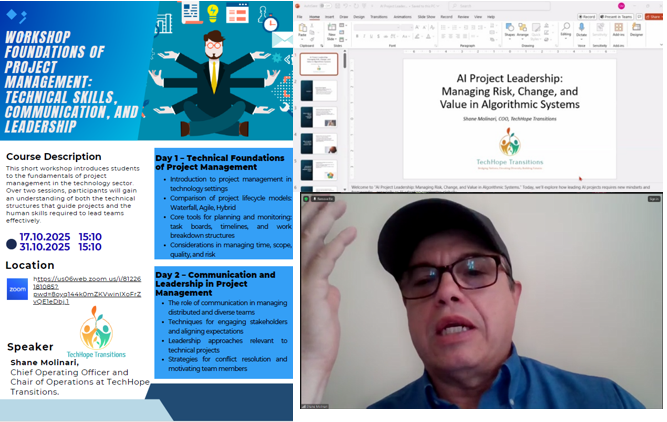Click the New Slide icon
This screenshot has width=667, height=422.
point(332,29)
